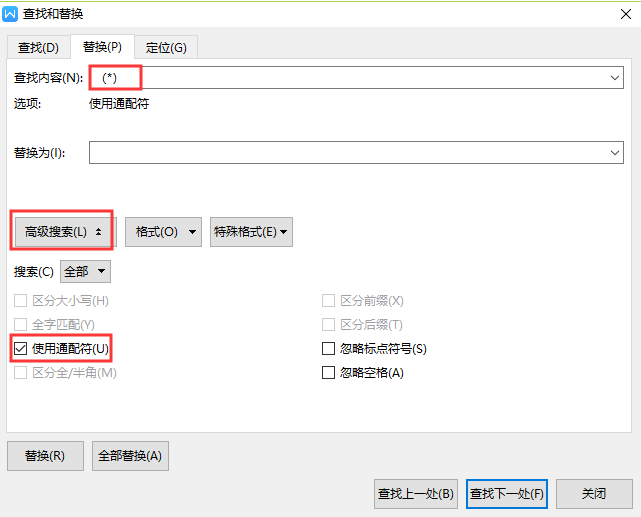
Task: Toggle the 区分全/半角(M) checkbox
Action: point(20,372)
